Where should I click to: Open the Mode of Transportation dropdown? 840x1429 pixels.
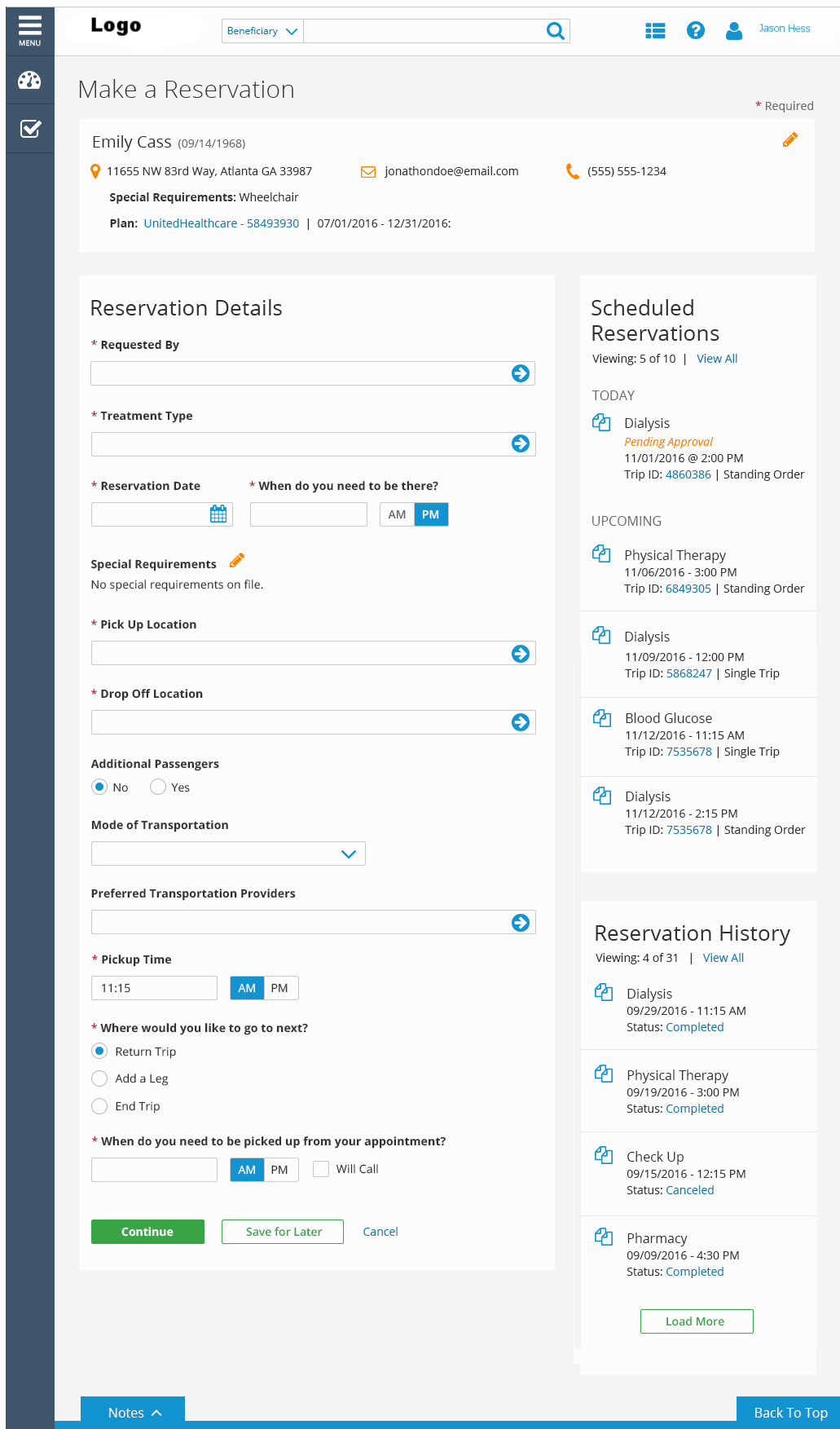click(x=228, y=853)
